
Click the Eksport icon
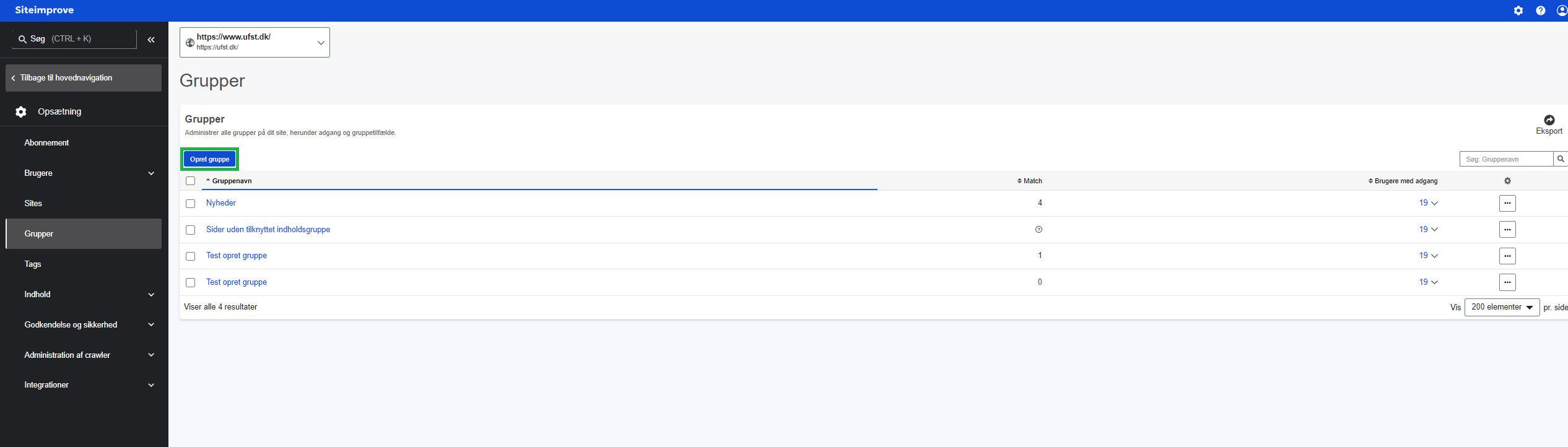[x=1549, y=120]
